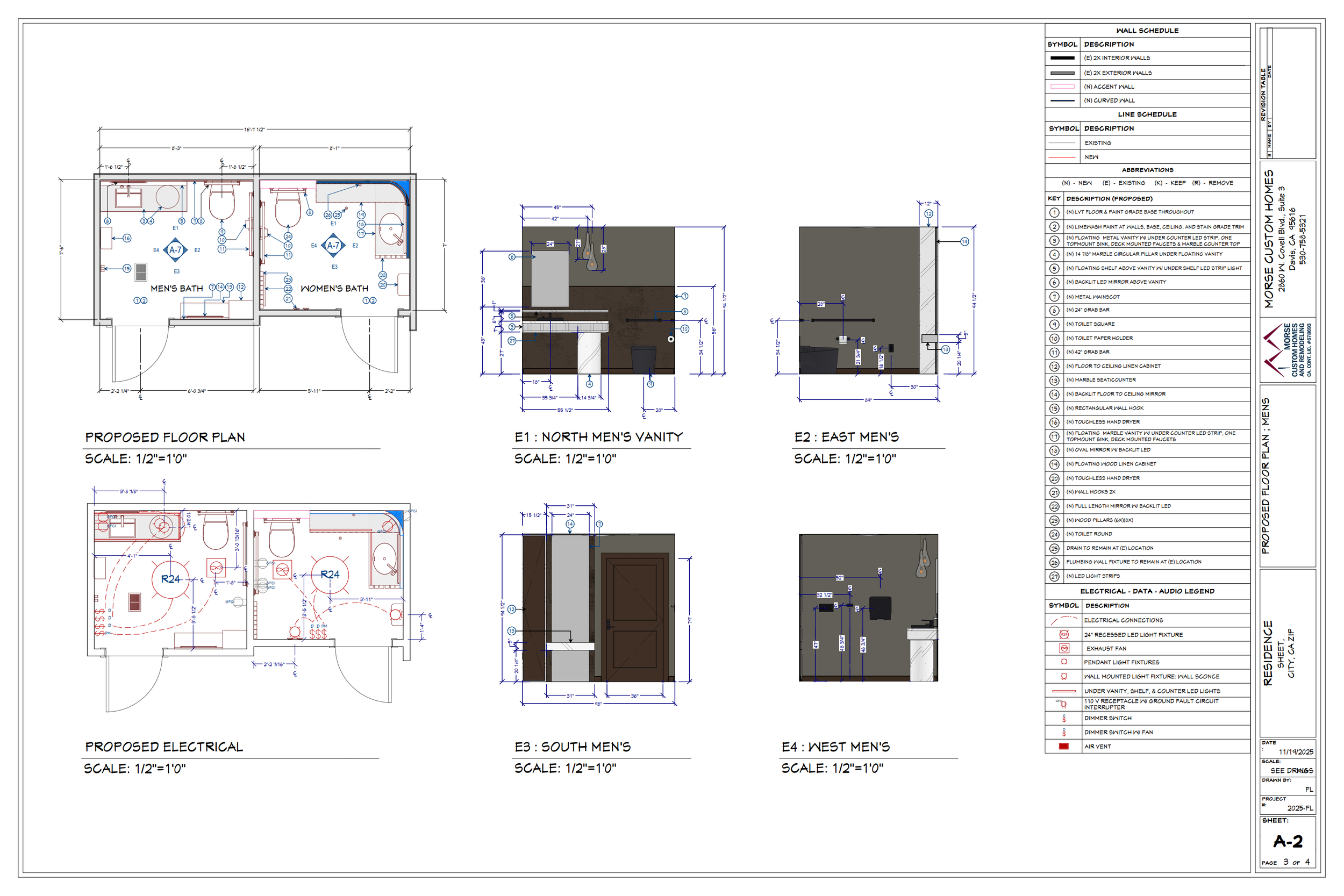The height and width of the screenshot is (896, 1344).
Task: Select the (N) accent wall pink swatch
Action: click(x=1062, y=87)
